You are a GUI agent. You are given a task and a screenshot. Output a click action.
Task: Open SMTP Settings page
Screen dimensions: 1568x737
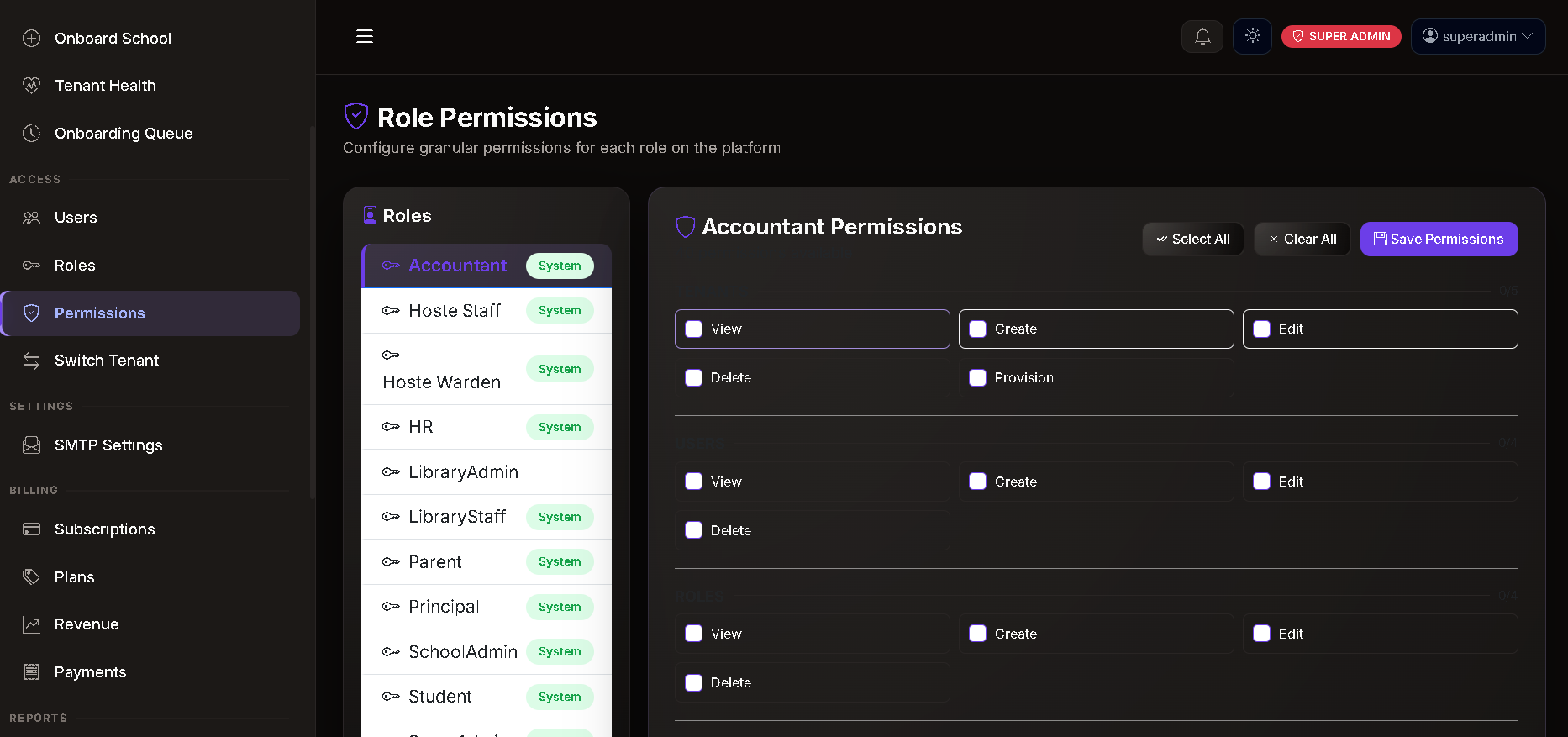150,445
